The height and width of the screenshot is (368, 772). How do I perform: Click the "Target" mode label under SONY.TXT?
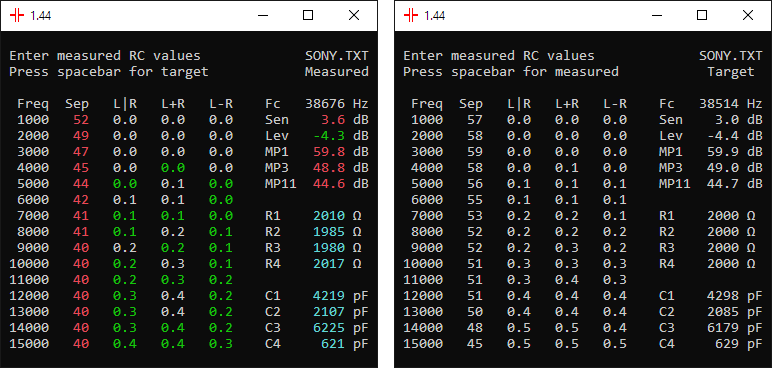click(x=731, y=72)
